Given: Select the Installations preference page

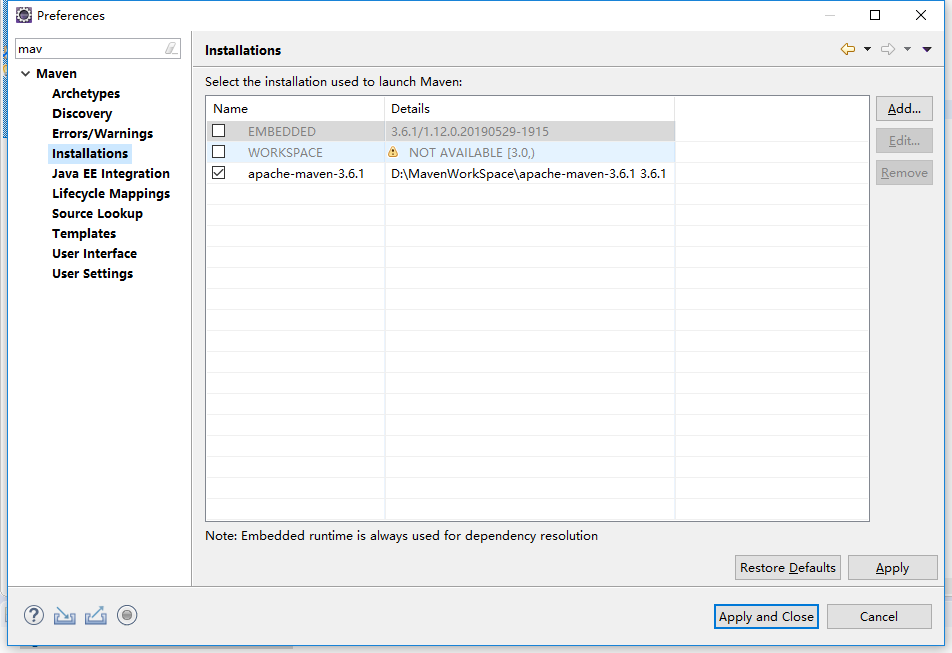Looking at the screenshot, I should (x=90, y=154).
